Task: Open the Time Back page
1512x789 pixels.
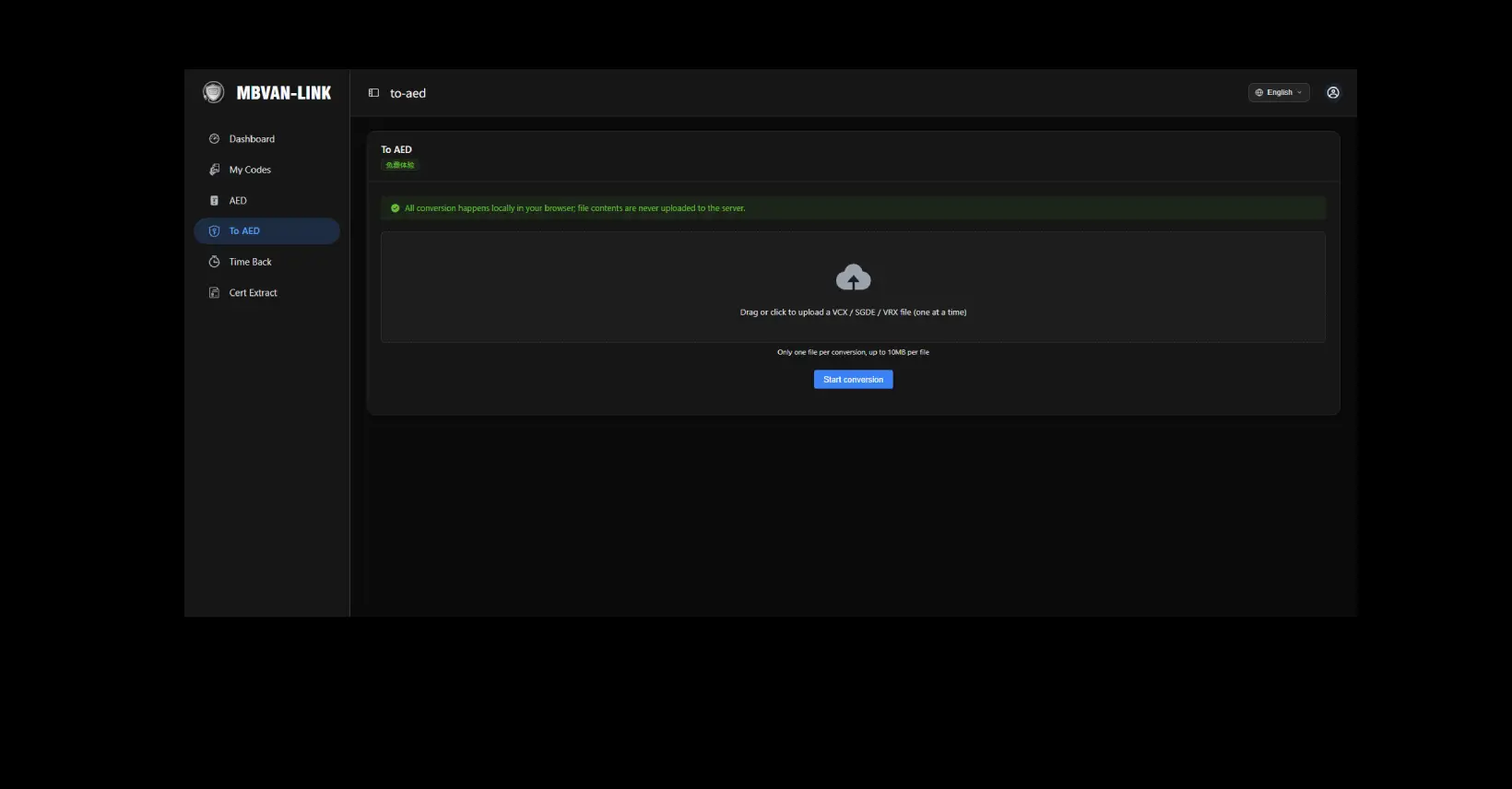Action: (x=266, y=262)
